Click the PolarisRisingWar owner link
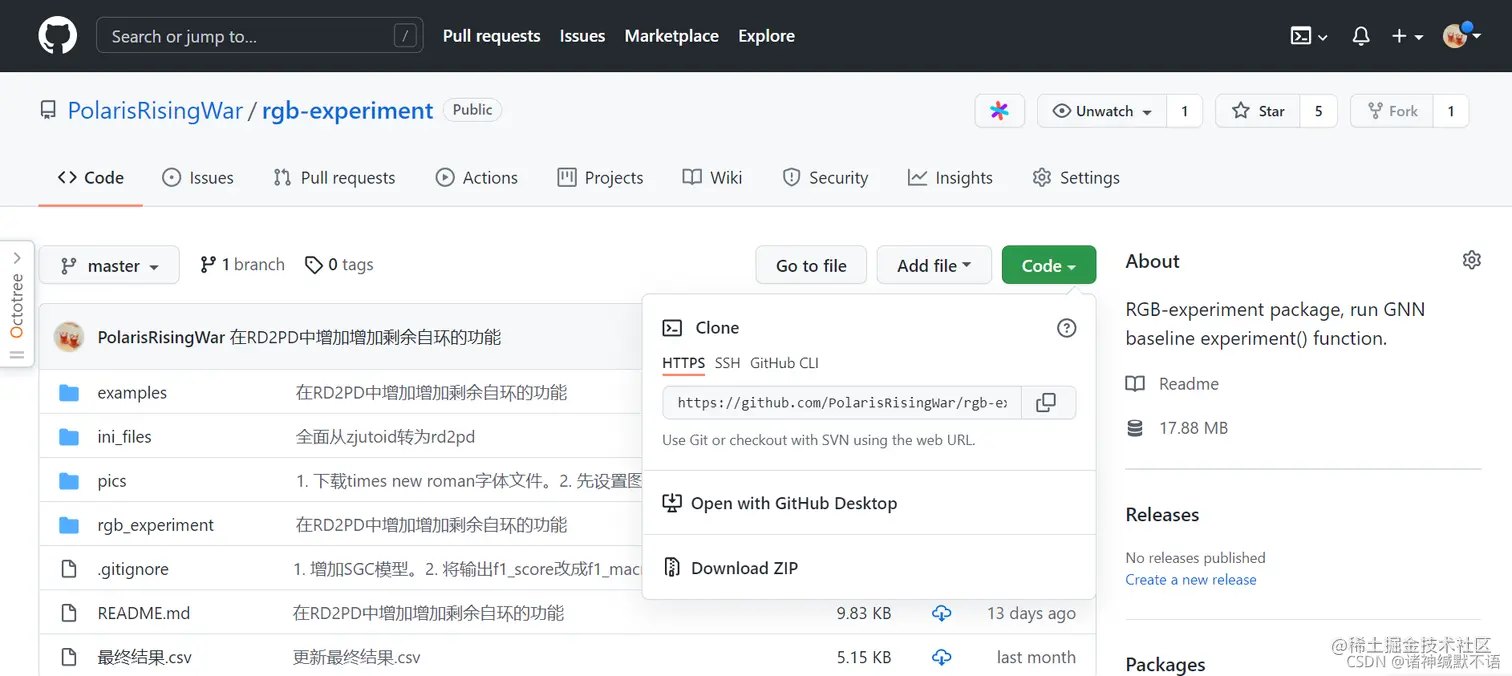This screenshot has width=1512, height=676. click(155, 111)
